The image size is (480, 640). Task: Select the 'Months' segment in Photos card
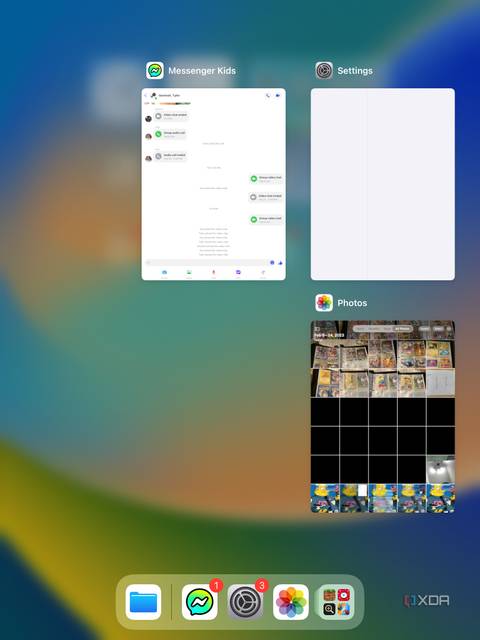click(373, 329)
